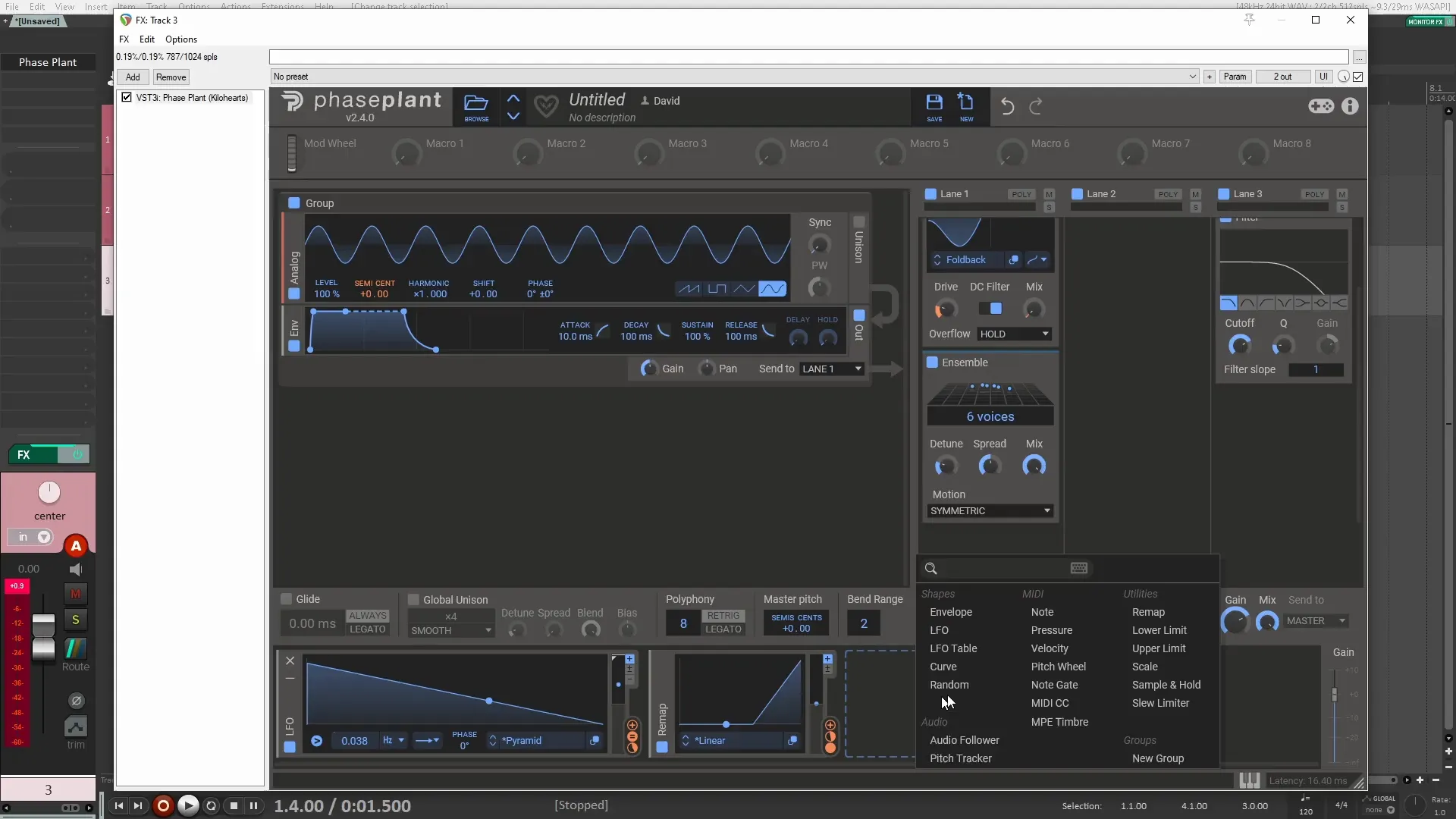Enable the Global Unison checkbox
This screenshot has width=1456, height=819.
(413, 599)
